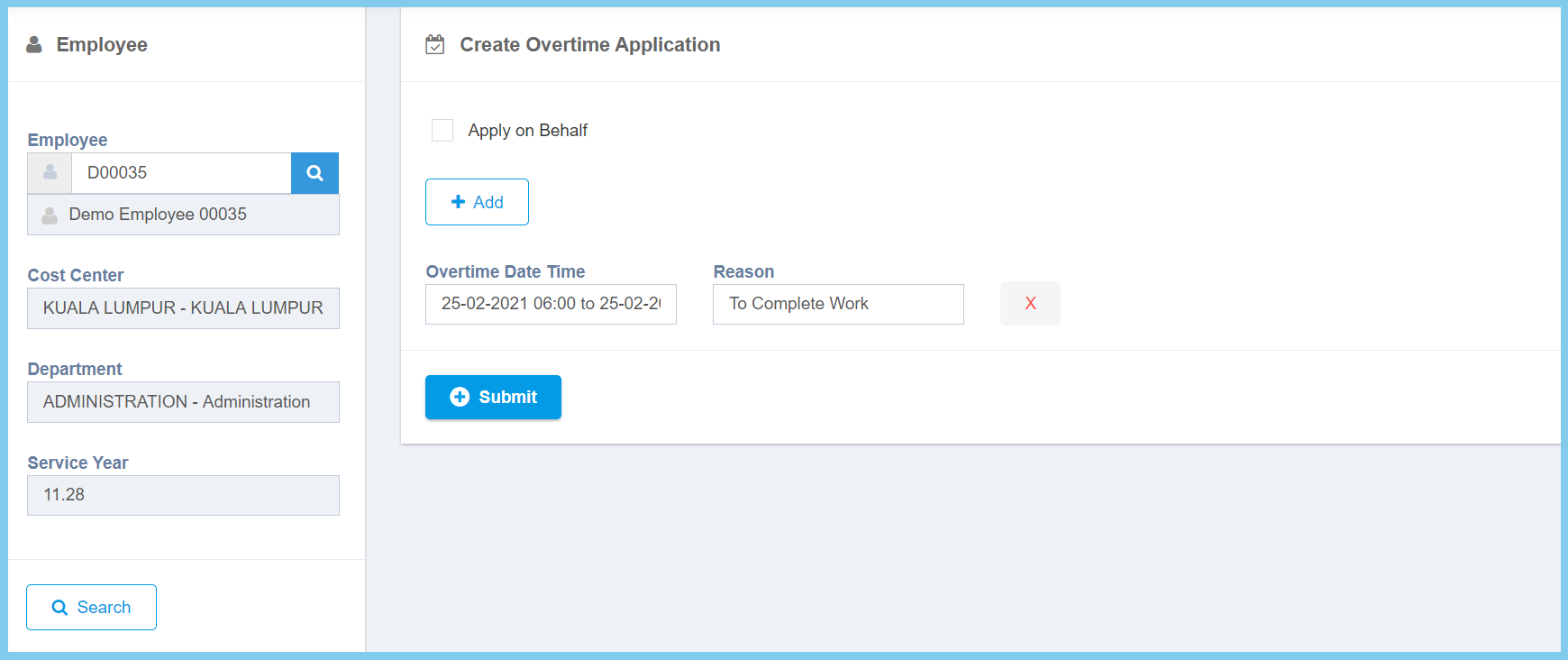1568x660 pixels.
Task: Click the person icon beside Demo Employee 00035
Action: 50,215
